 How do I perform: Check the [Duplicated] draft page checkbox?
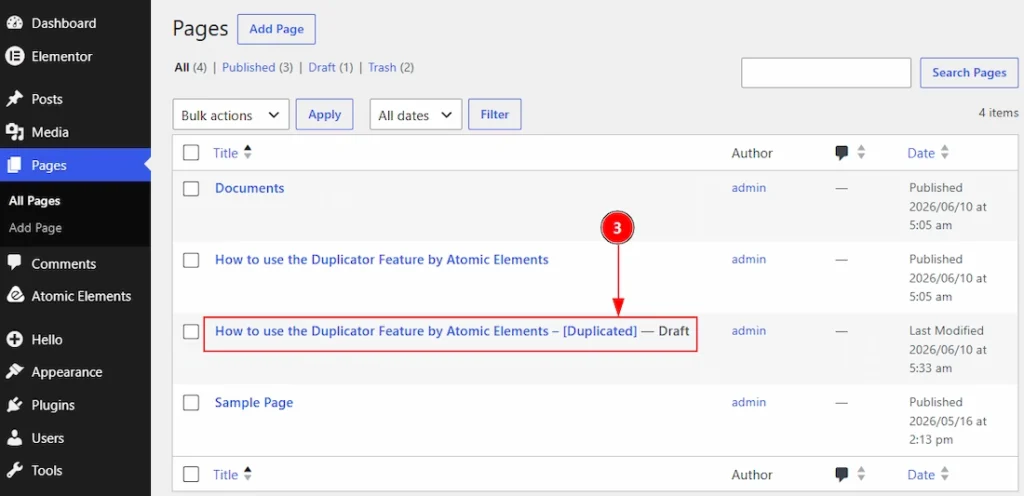[191, 332]
